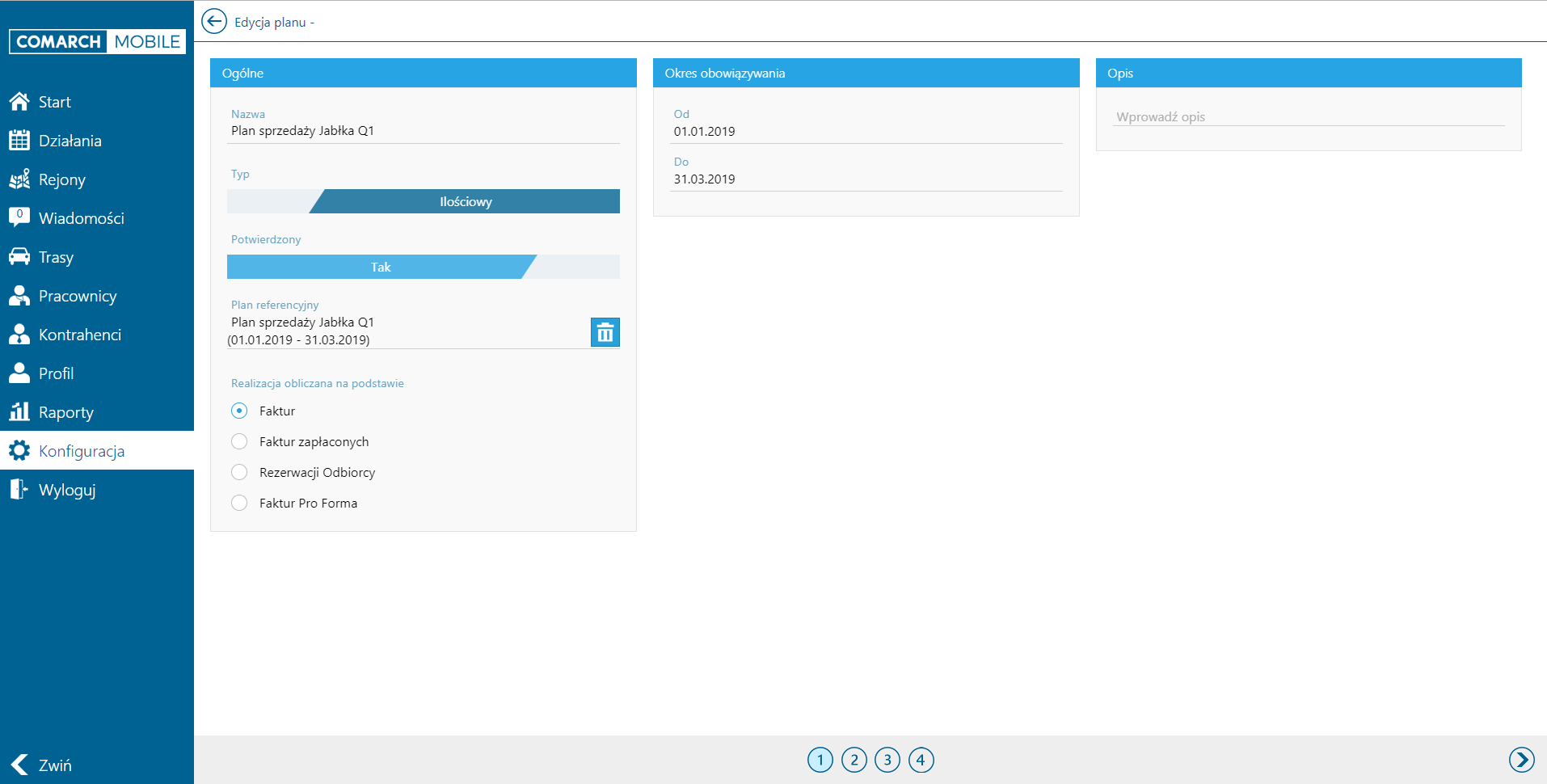Click the Wiadomości message bubble icon
Viewport: 1547px width, 784px height.
(19, 217)
